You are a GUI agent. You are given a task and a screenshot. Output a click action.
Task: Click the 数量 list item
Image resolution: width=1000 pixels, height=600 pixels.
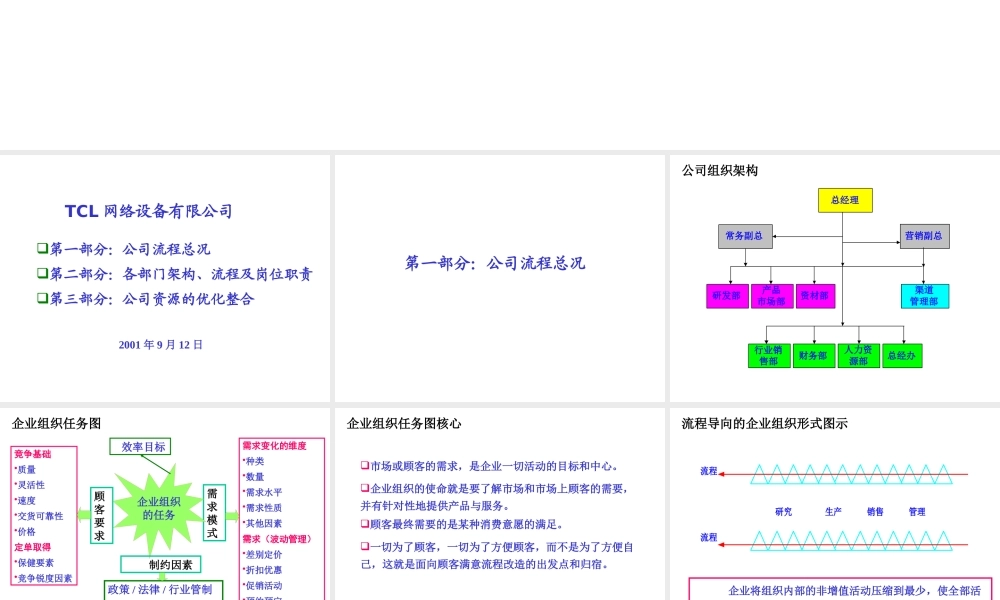tap(254, 477)
